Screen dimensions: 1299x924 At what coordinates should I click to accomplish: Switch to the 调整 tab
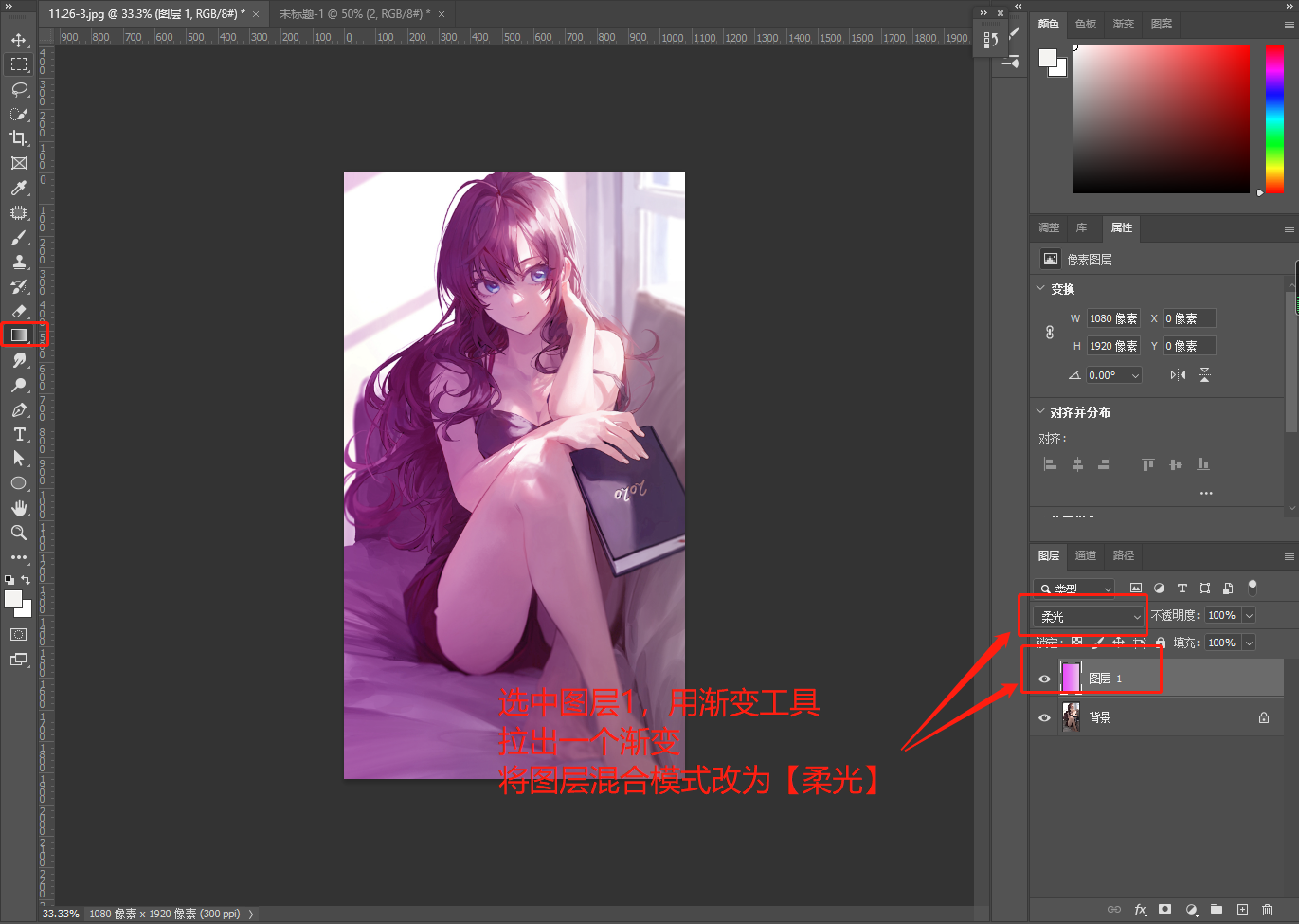click(1049, 227)
